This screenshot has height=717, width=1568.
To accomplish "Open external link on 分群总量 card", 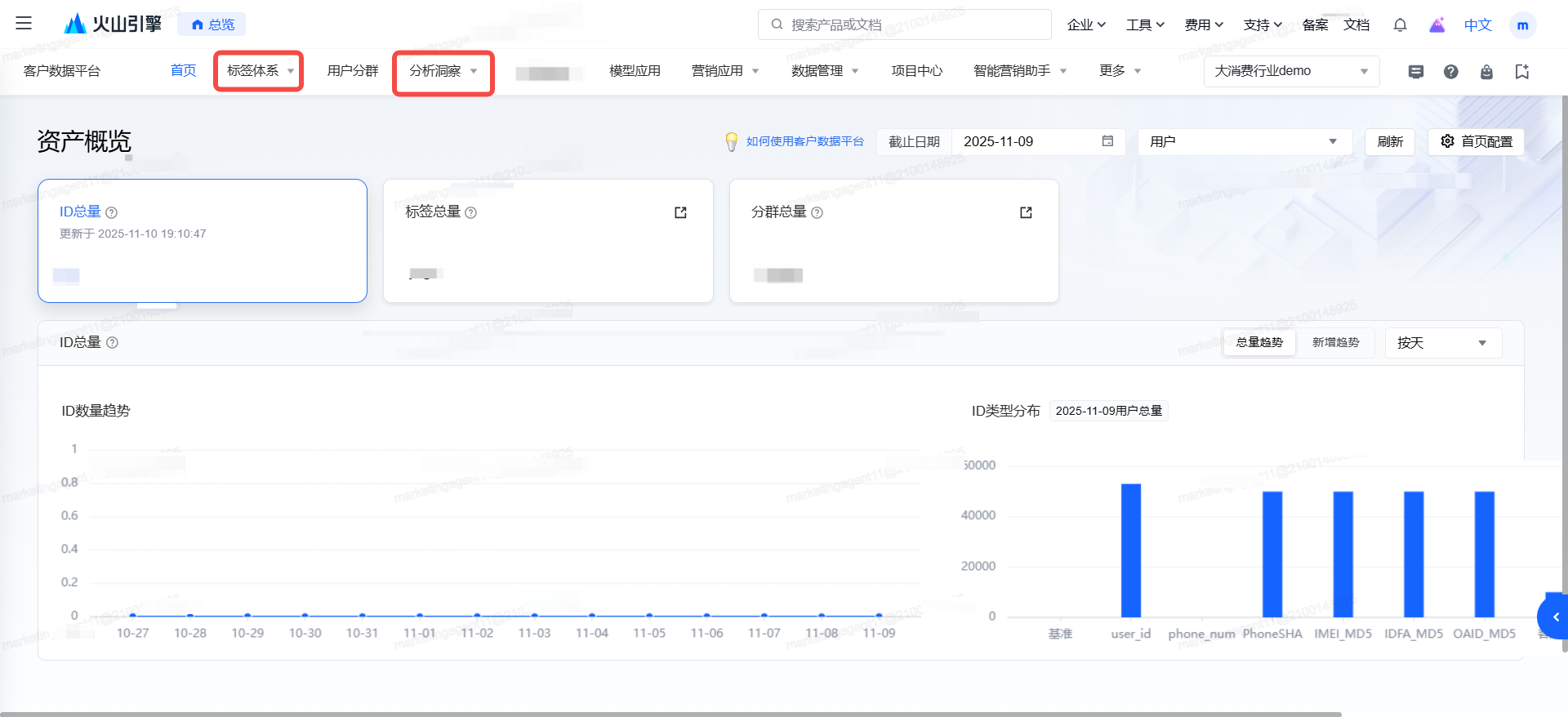I will [x=1026, y=212].
